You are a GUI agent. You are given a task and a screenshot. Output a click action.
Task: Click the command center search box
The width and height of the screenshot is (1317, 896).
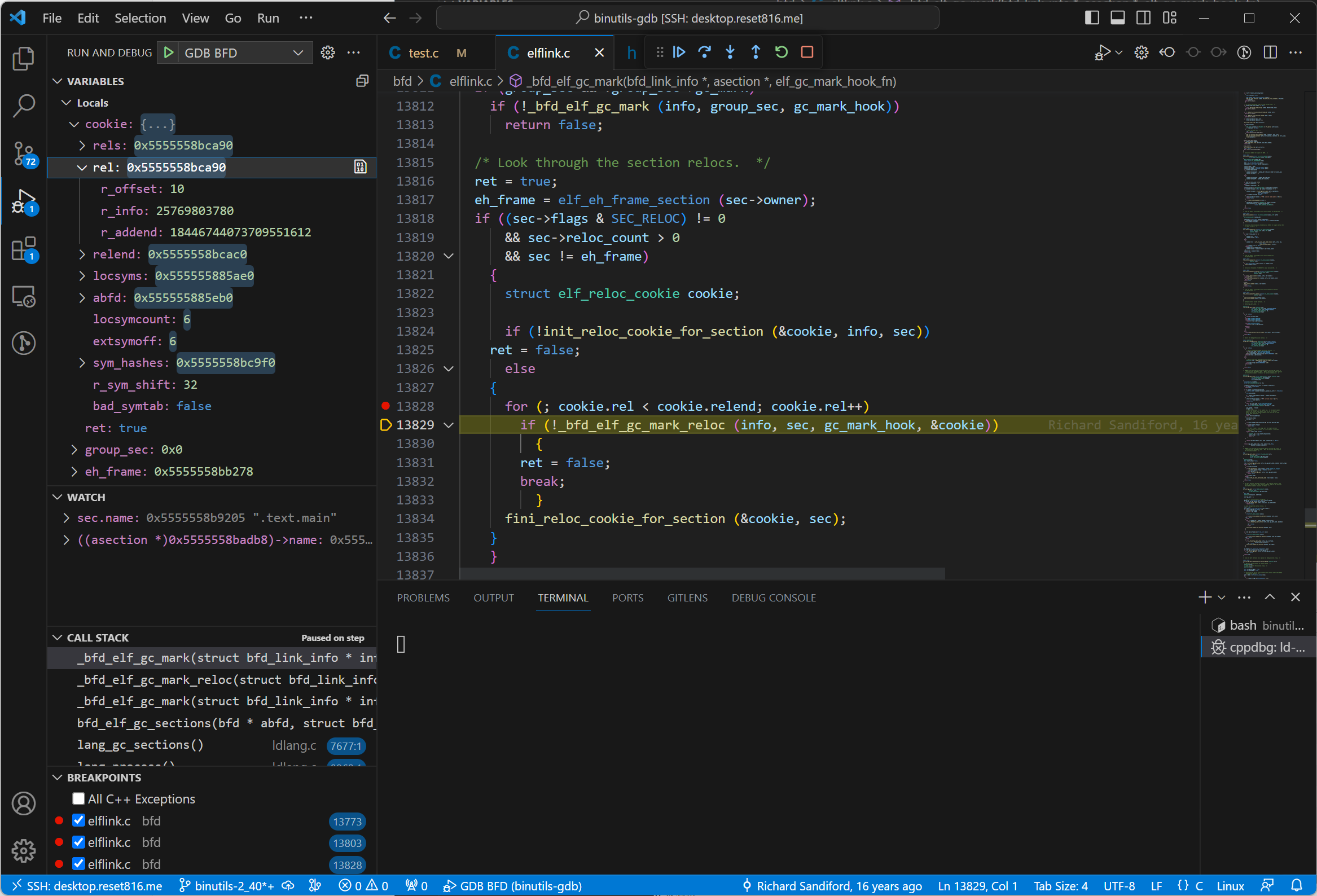(x=687, y=18)
